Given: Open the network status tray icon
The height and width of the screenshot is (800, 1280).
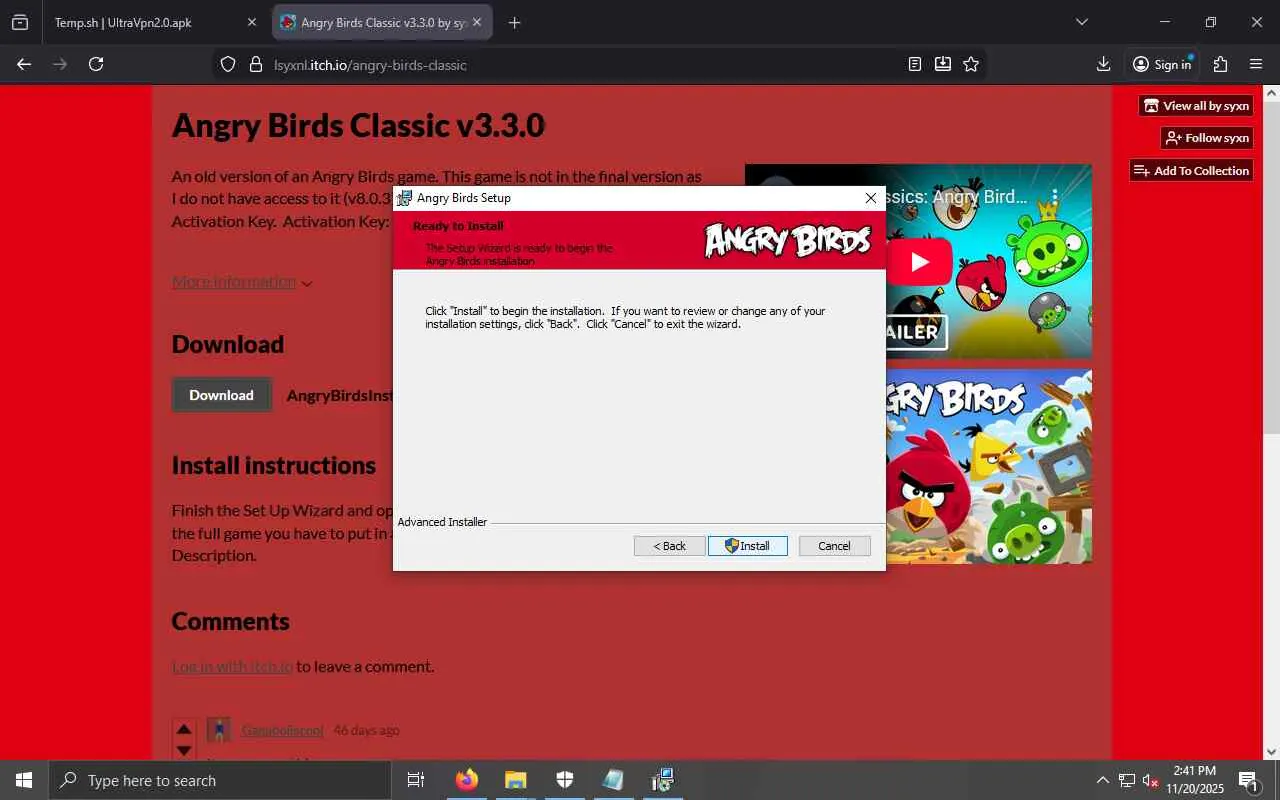Looking at the screenshot, I should tap(1127, 780).
